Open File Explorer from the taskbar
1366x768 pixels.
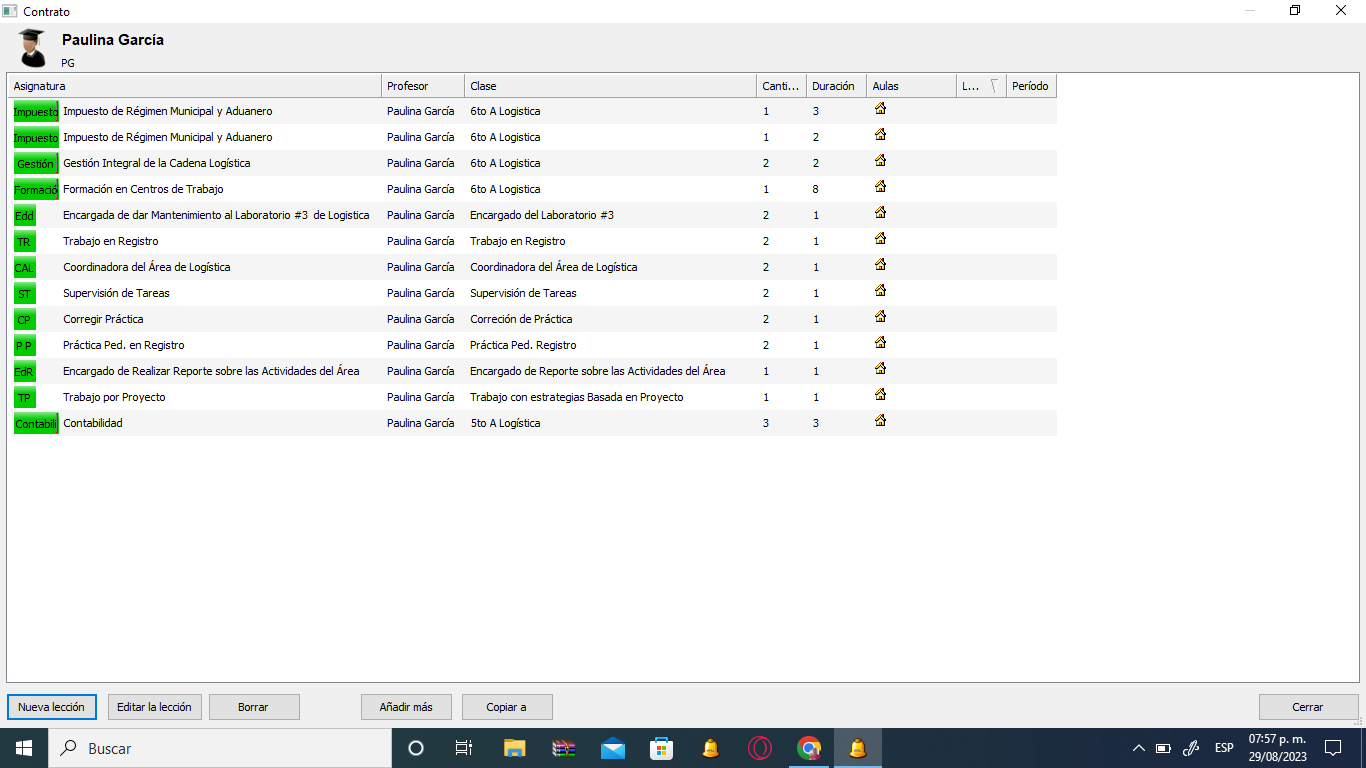pos(514,748)
